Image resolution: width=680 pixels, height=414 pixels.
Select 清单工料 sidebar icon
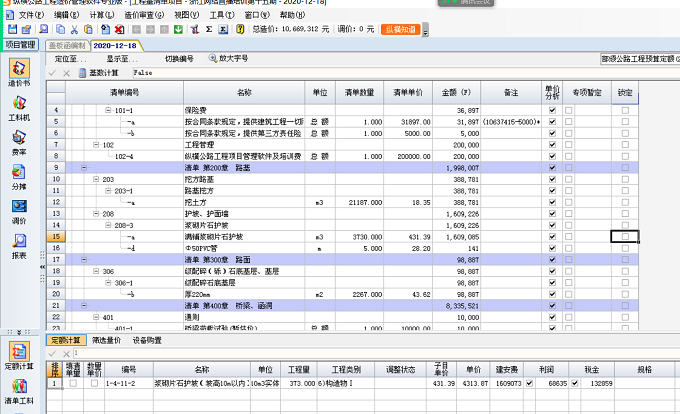point(19,391)
